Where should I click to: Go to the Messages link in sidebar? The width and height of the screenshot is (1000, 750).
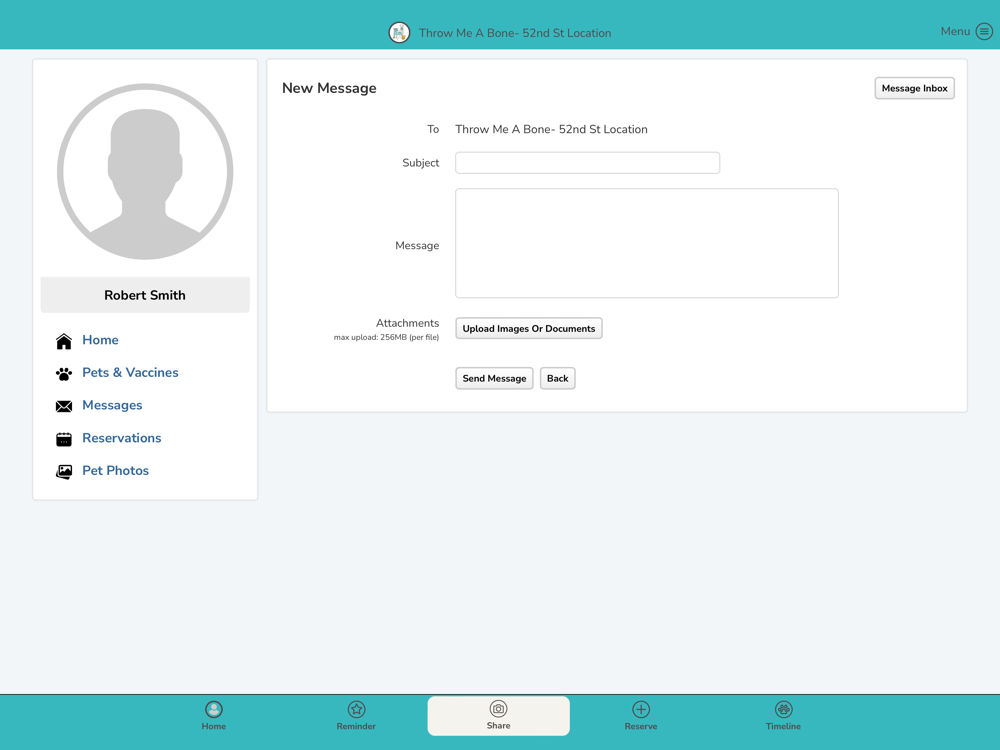coord(112,405)
